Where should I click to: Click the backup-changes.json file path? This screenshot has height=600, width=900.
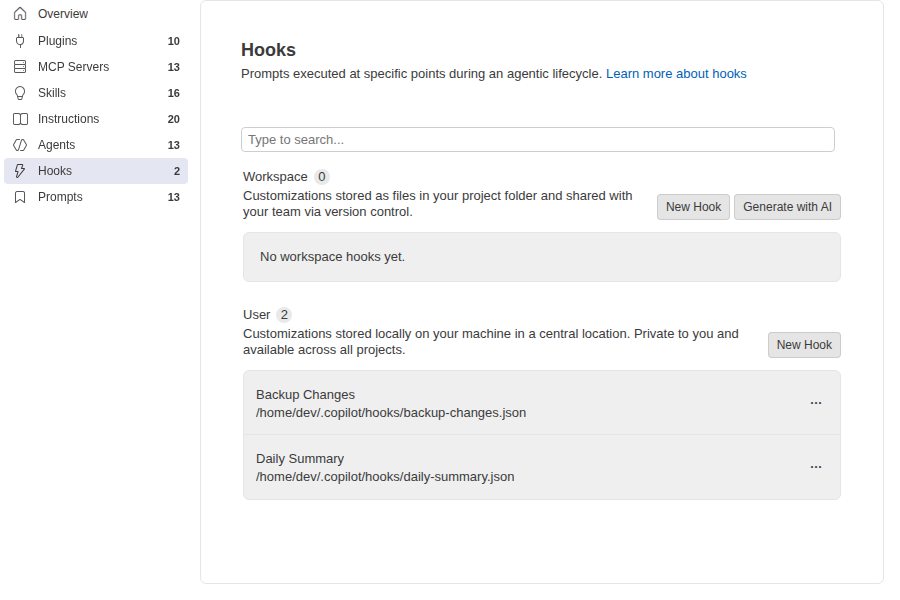click(391, 413)
